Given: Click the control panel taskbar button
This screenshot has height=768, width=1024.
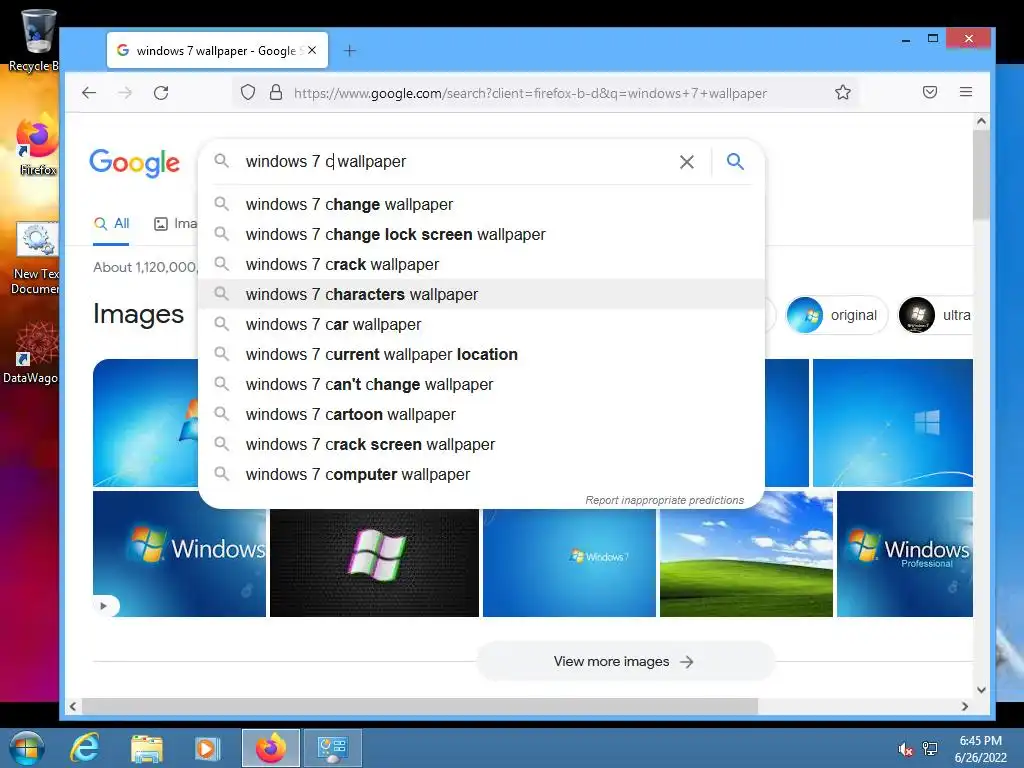Looking at the screenshot, I should (x=332, y=748).
